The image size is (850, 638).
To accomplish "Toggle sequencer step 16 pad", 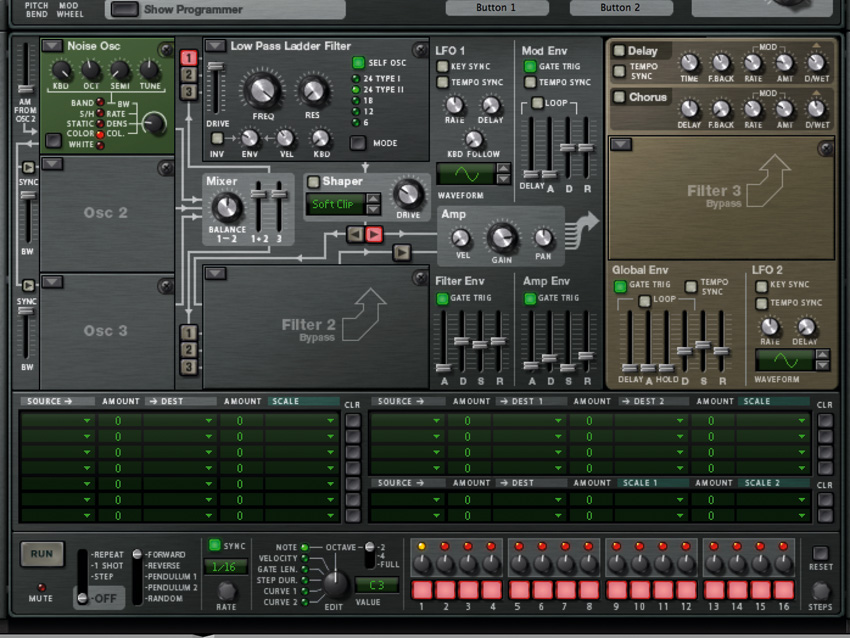I will tap(783, 590).
